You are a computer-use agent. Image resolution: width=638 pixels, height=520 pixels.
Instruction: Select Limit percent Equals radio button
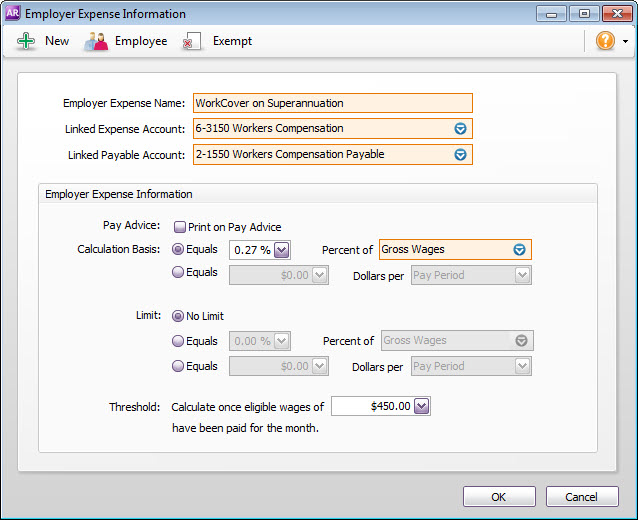coord(179,341)
